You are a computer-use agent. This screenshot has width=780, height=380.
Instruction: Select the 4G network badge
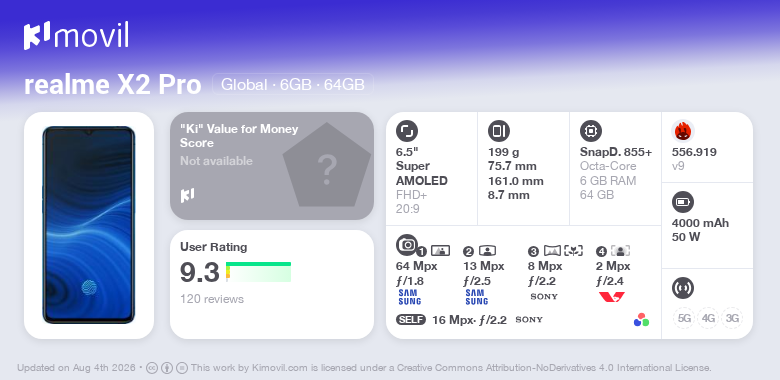[708, 318]
